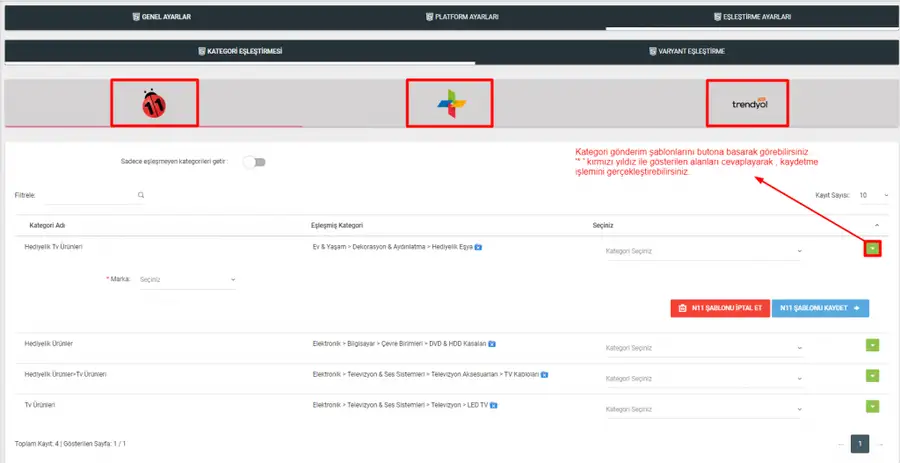Expand template for Tv Ürünleri row
Viewport: 900px width, 463px height.
tap(872, 406)
